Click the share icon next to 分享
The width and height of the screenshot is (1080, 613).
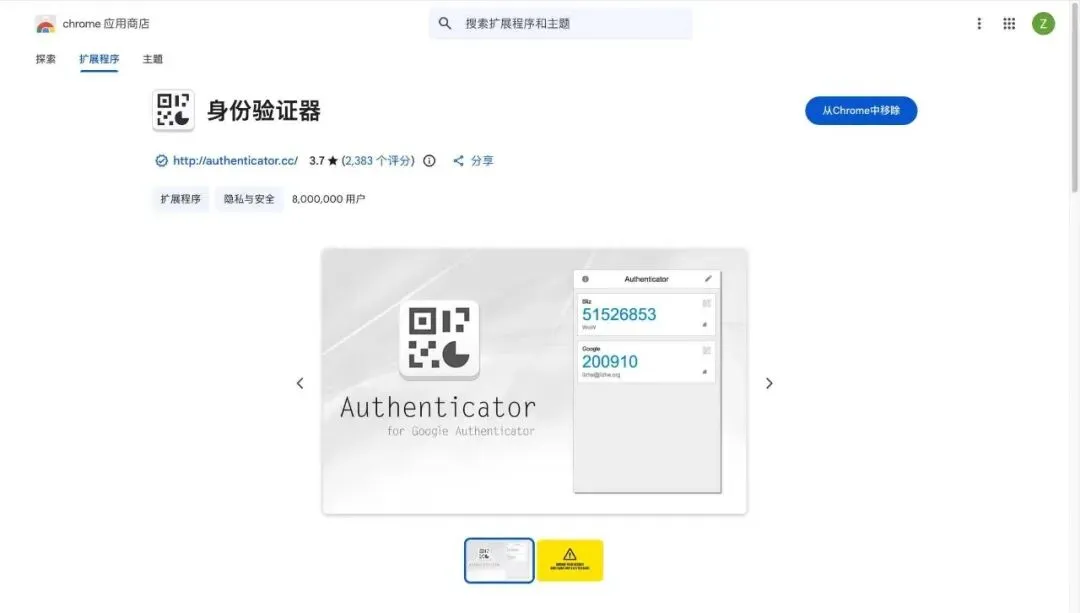pos(458,160)
